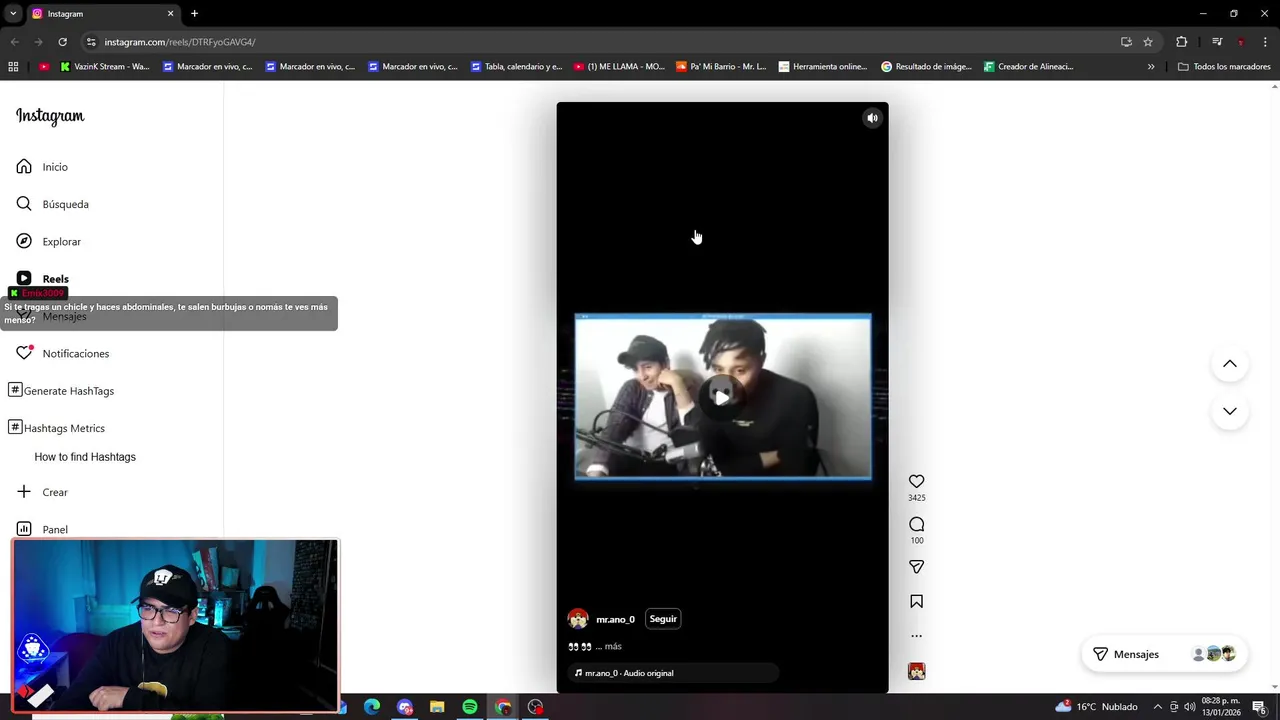Click How to find Hashtags link
This screenshot has width=1280, height=720.
85,457
